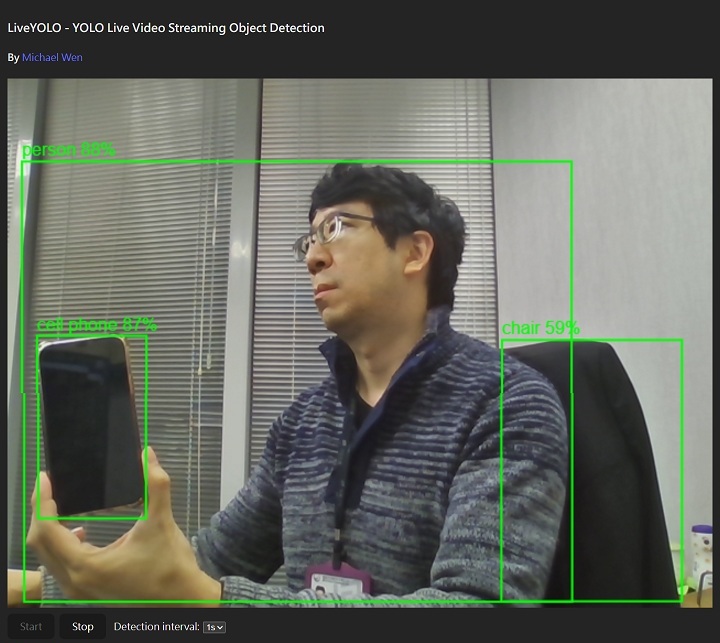Click the 'Detection interval:' text label

[x=156, y=627]
